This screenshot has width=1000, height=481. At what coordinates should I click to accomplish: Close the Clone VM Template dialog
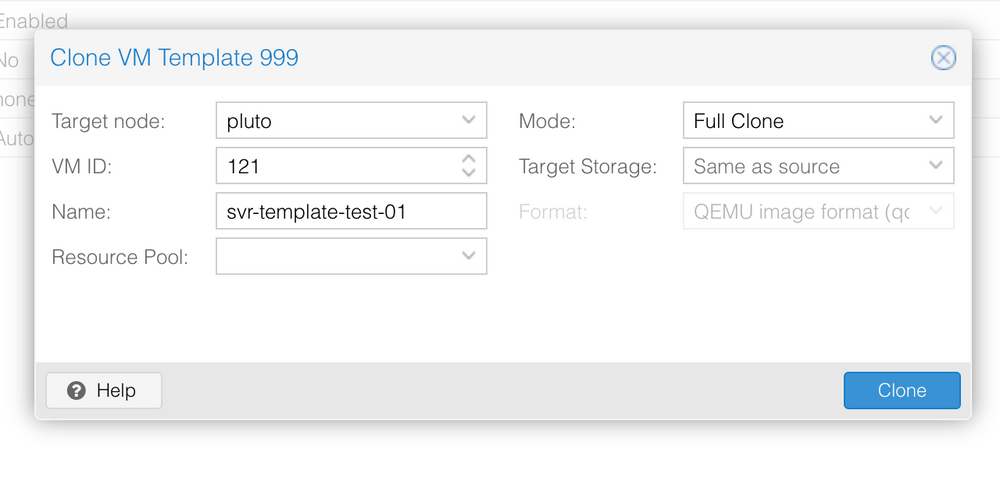[943, 58]
